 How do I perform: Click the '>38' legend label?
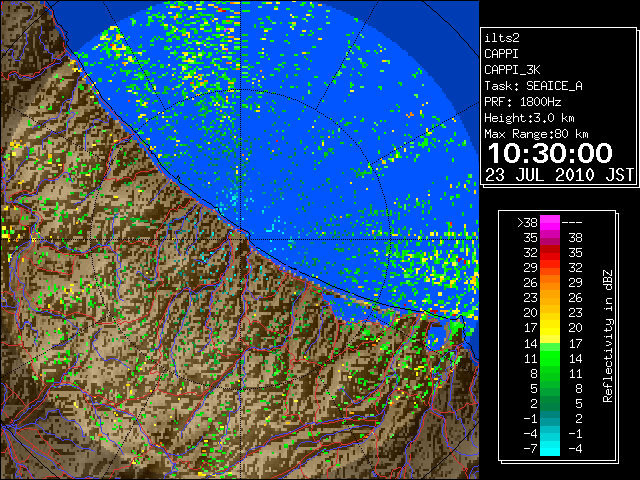527,222
